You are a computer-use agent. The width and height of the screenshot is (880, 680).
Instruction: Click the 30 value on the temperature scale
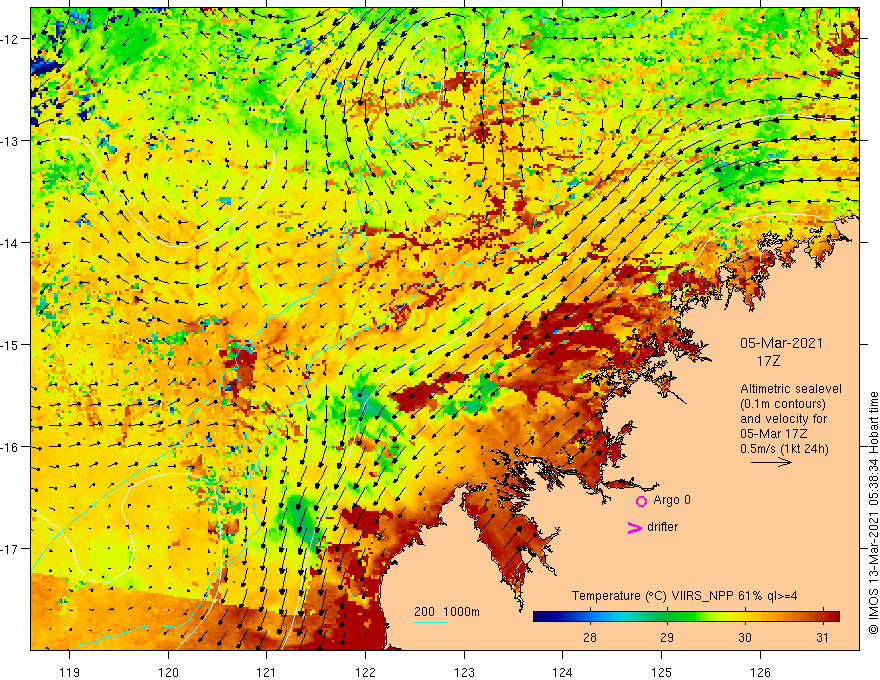click(745, 637)
